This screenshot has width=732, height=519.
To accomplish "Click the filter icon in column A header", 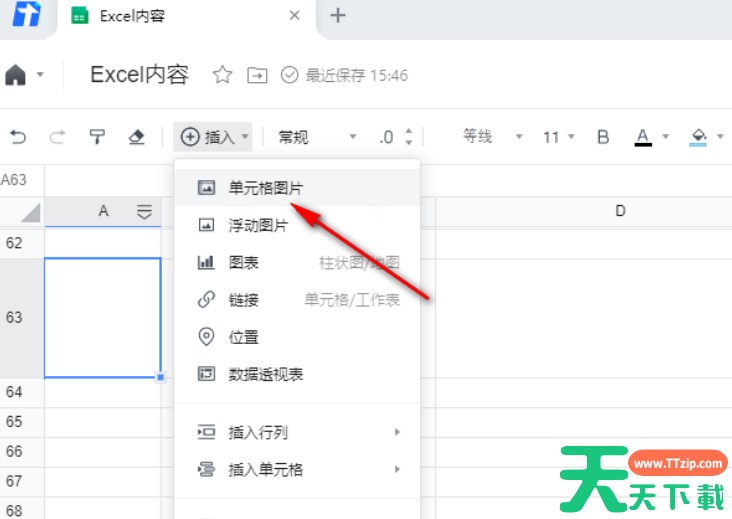I will [x=144, y=211].
